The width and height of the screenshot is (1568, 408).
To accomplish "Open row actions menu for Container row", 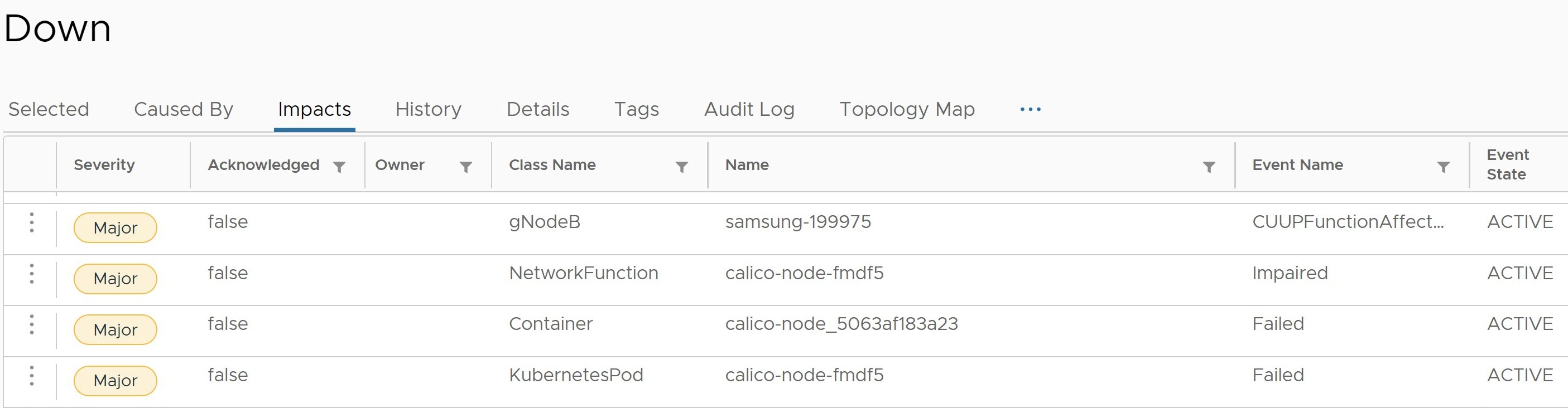I will 32,325.
